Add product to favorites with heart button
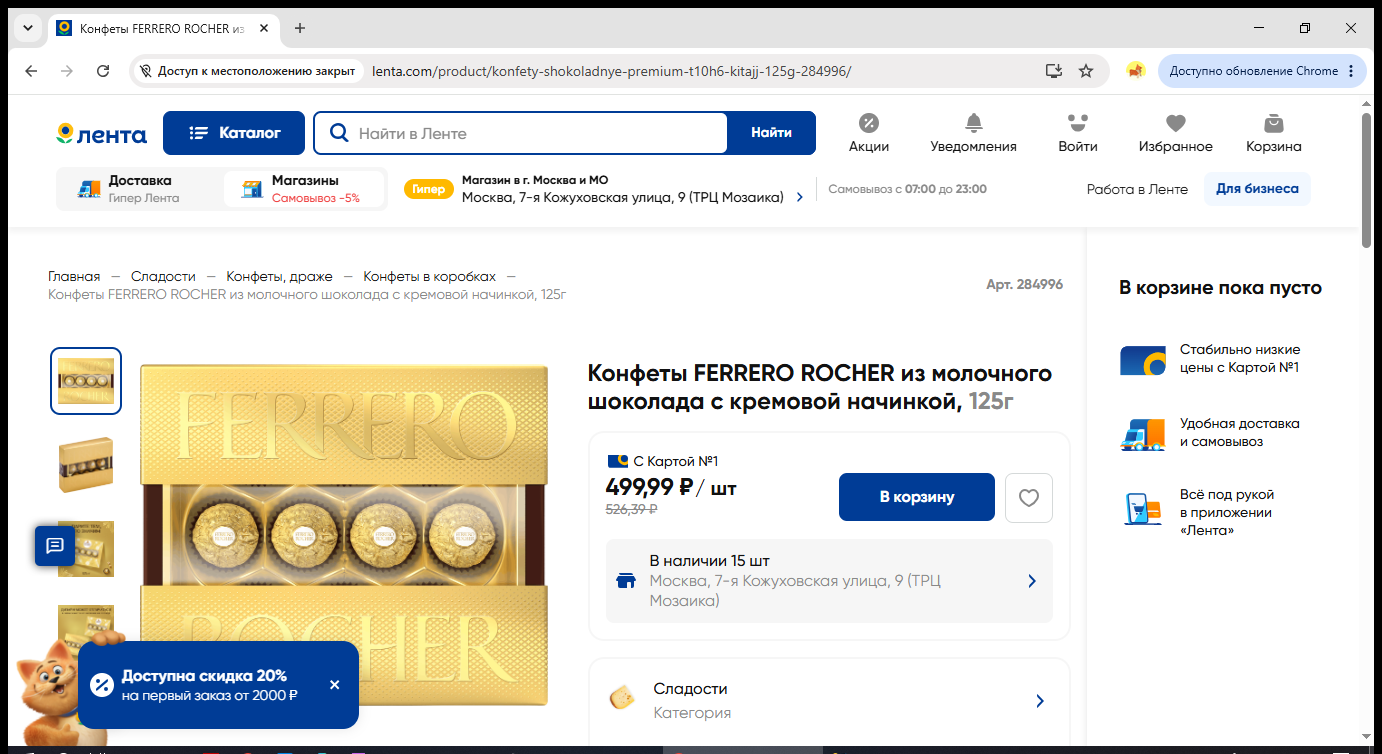 tap(1029, 498)
